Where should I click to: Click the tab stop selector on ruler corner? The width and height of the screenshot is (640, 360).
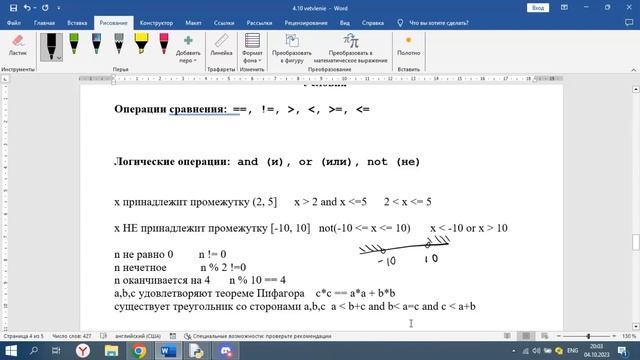(5, 79)
